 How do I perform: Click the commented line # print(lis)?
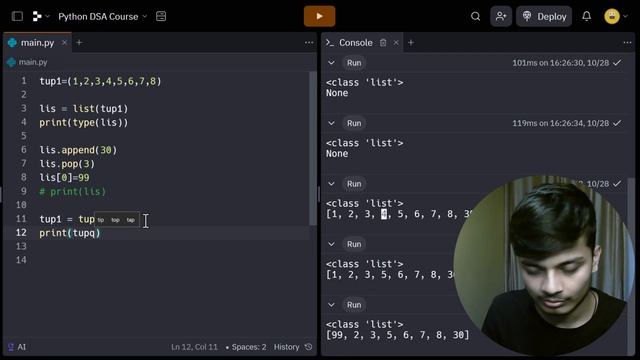[x=72, y=191]
